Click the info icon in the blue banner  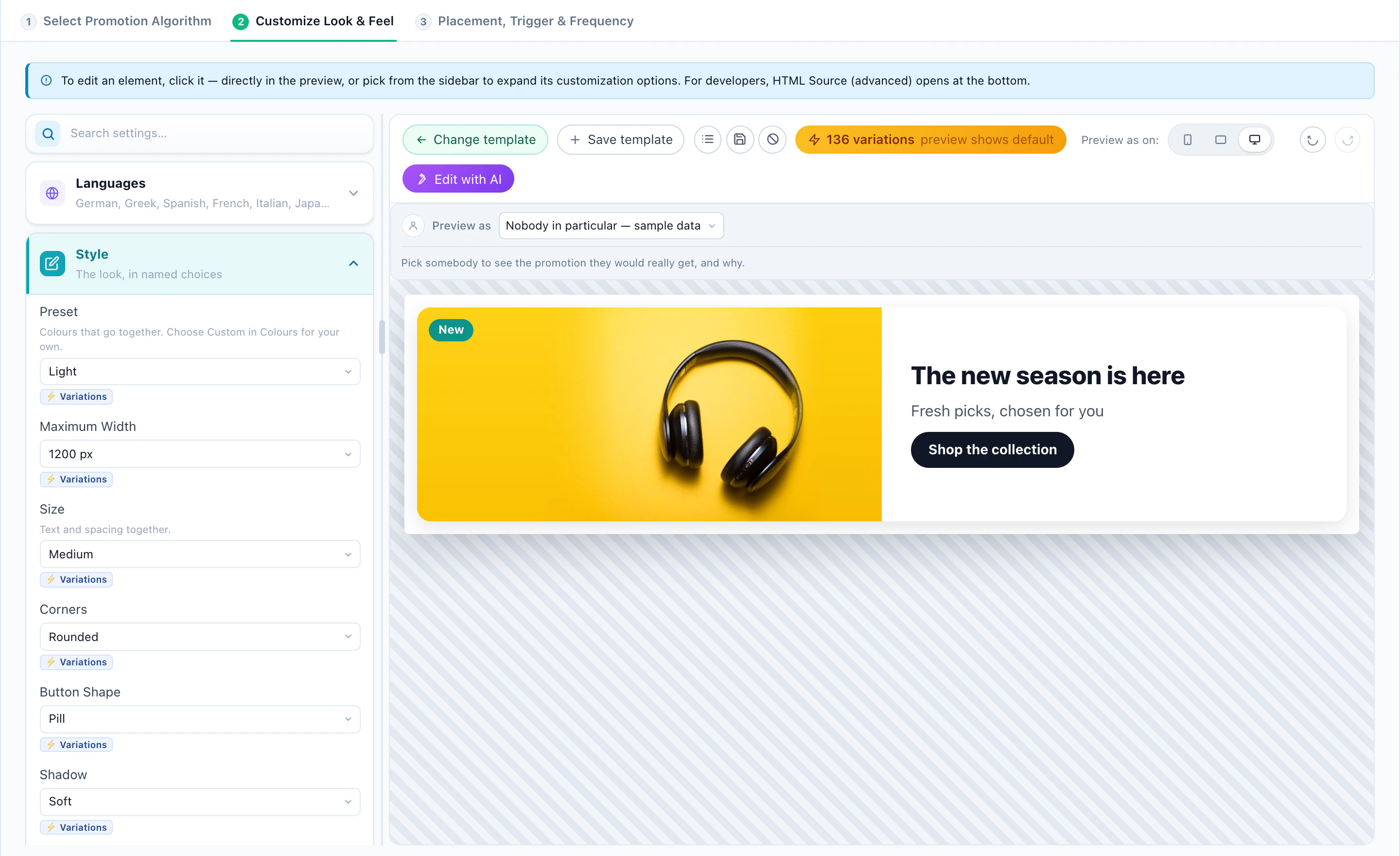click(x=47, y=81)
